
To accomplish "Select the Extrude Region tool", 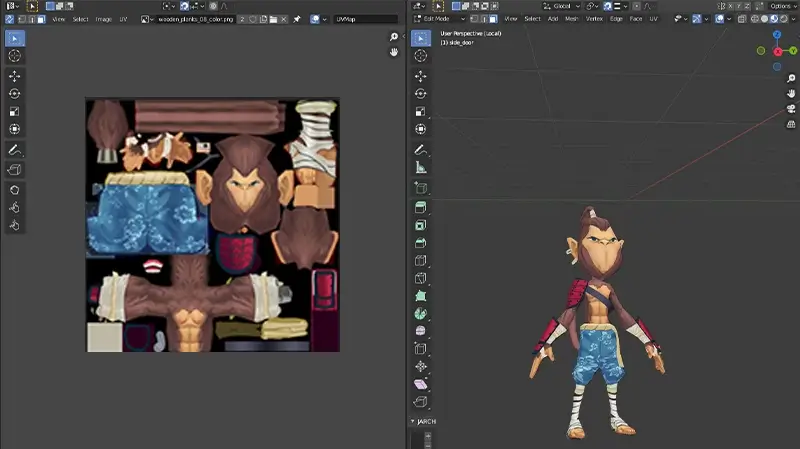I will pyautogui.click(x=420, y=207).
